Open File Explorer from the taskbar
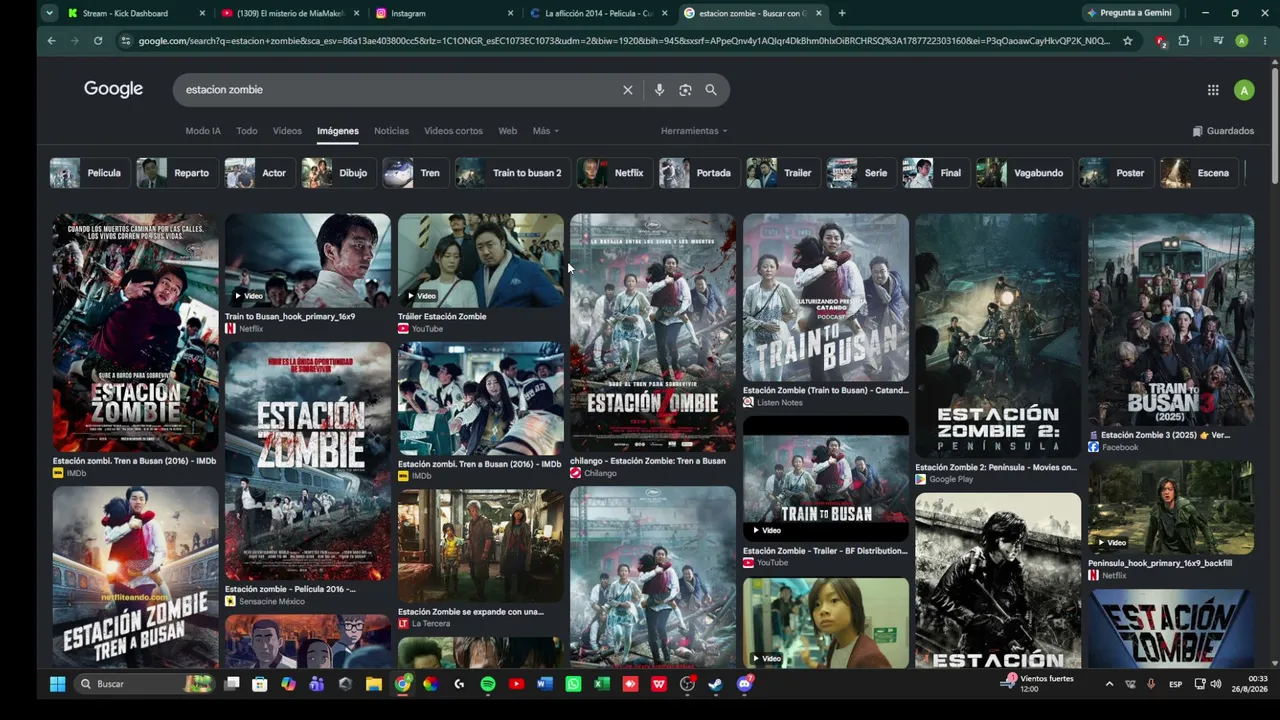Viewport: 1280px width, 720px height. 374,684
